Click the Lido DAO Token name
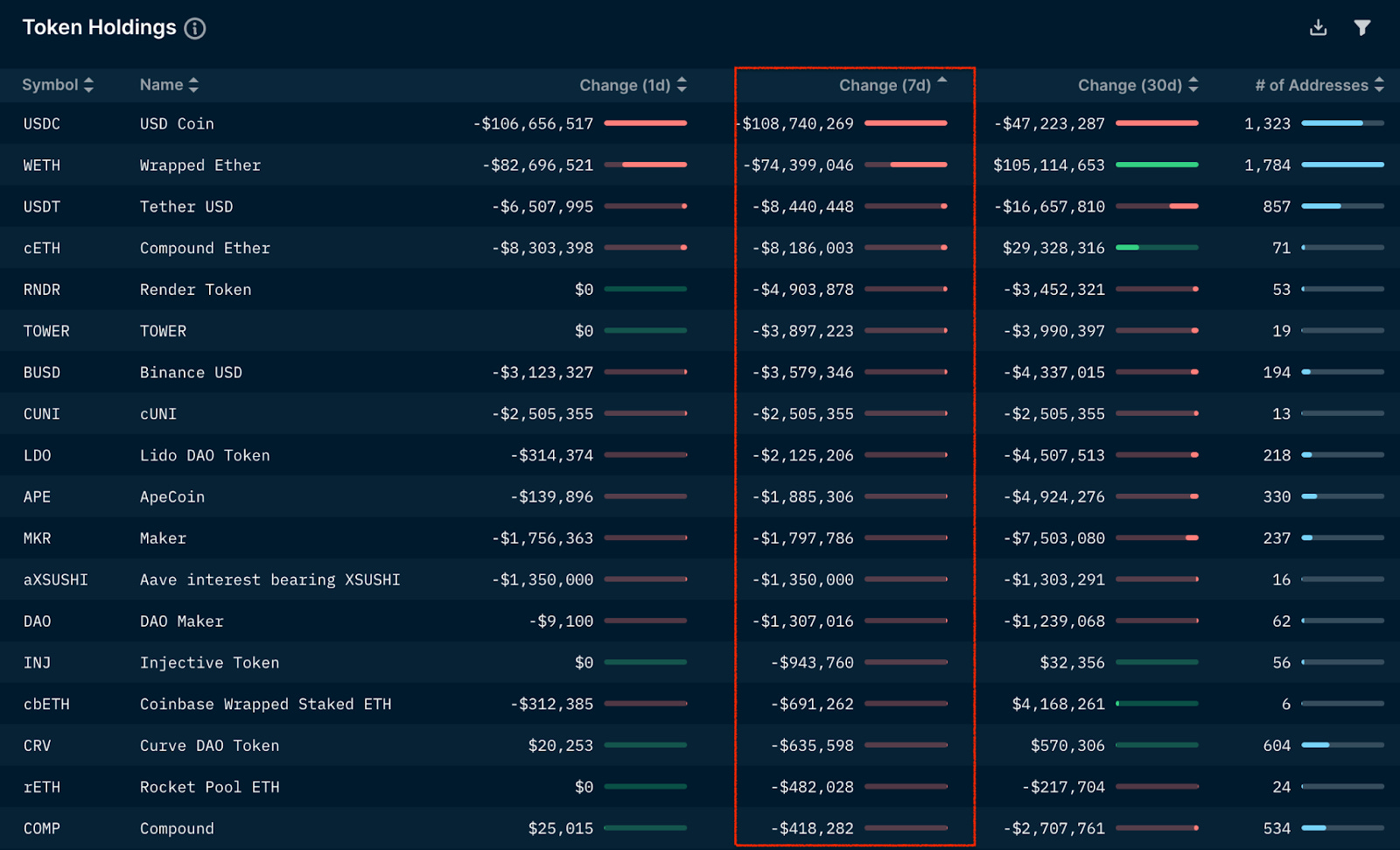This screenshot has width=1400, height=850. [x=205, y=456]
